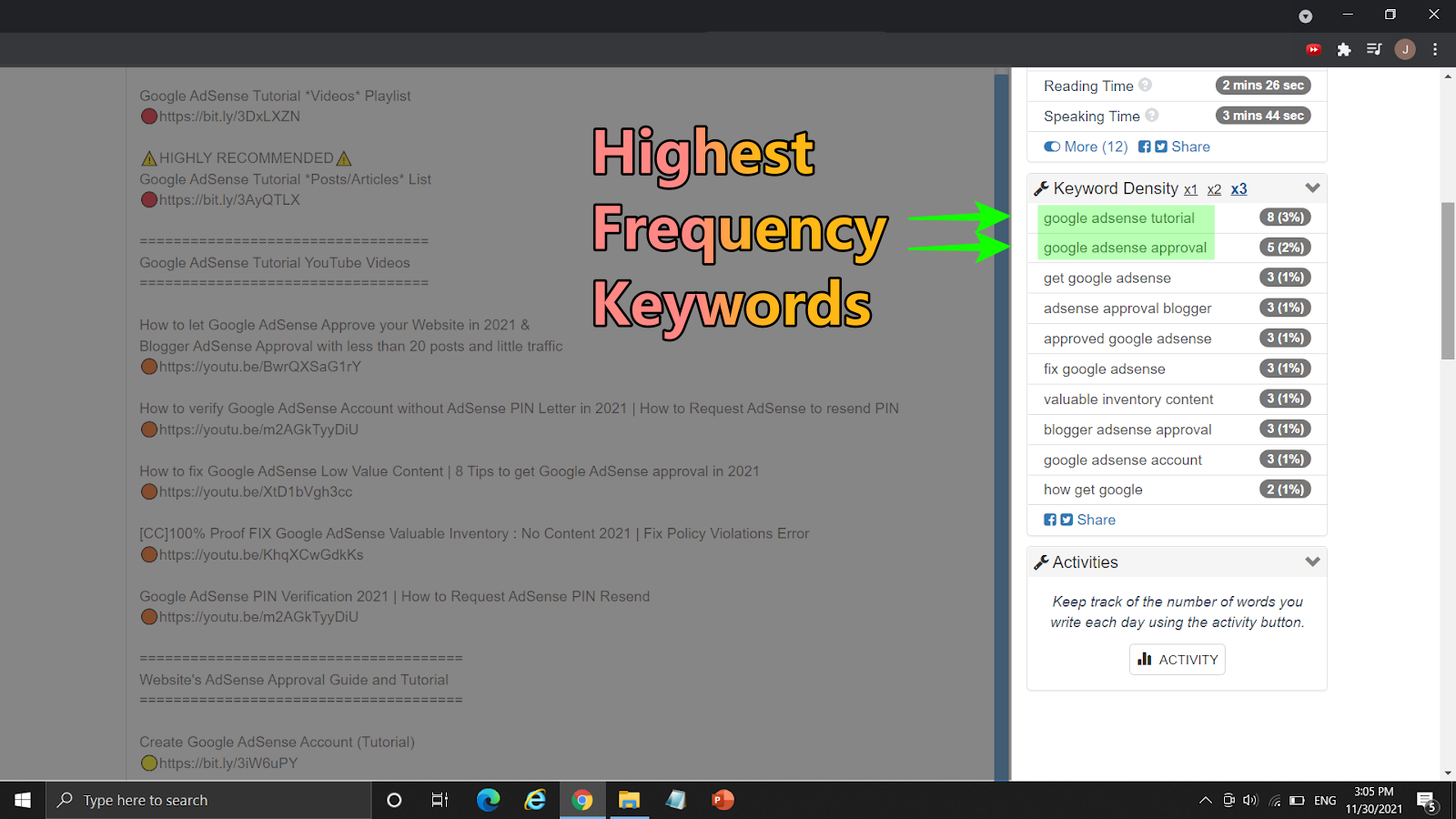Open the Windows Start menu

click(x=23, y=800)
